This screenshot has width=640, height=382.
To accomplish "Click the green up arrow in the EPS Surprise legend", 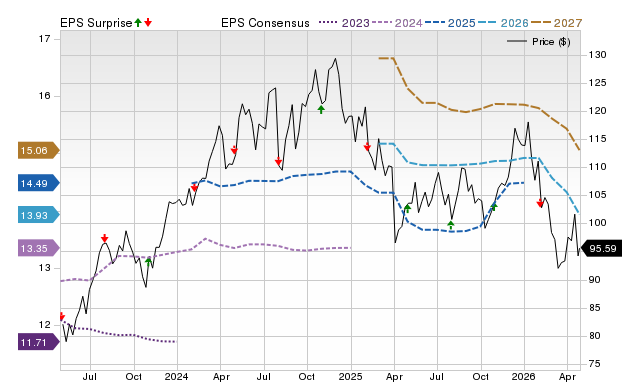I will pos(138,23).
